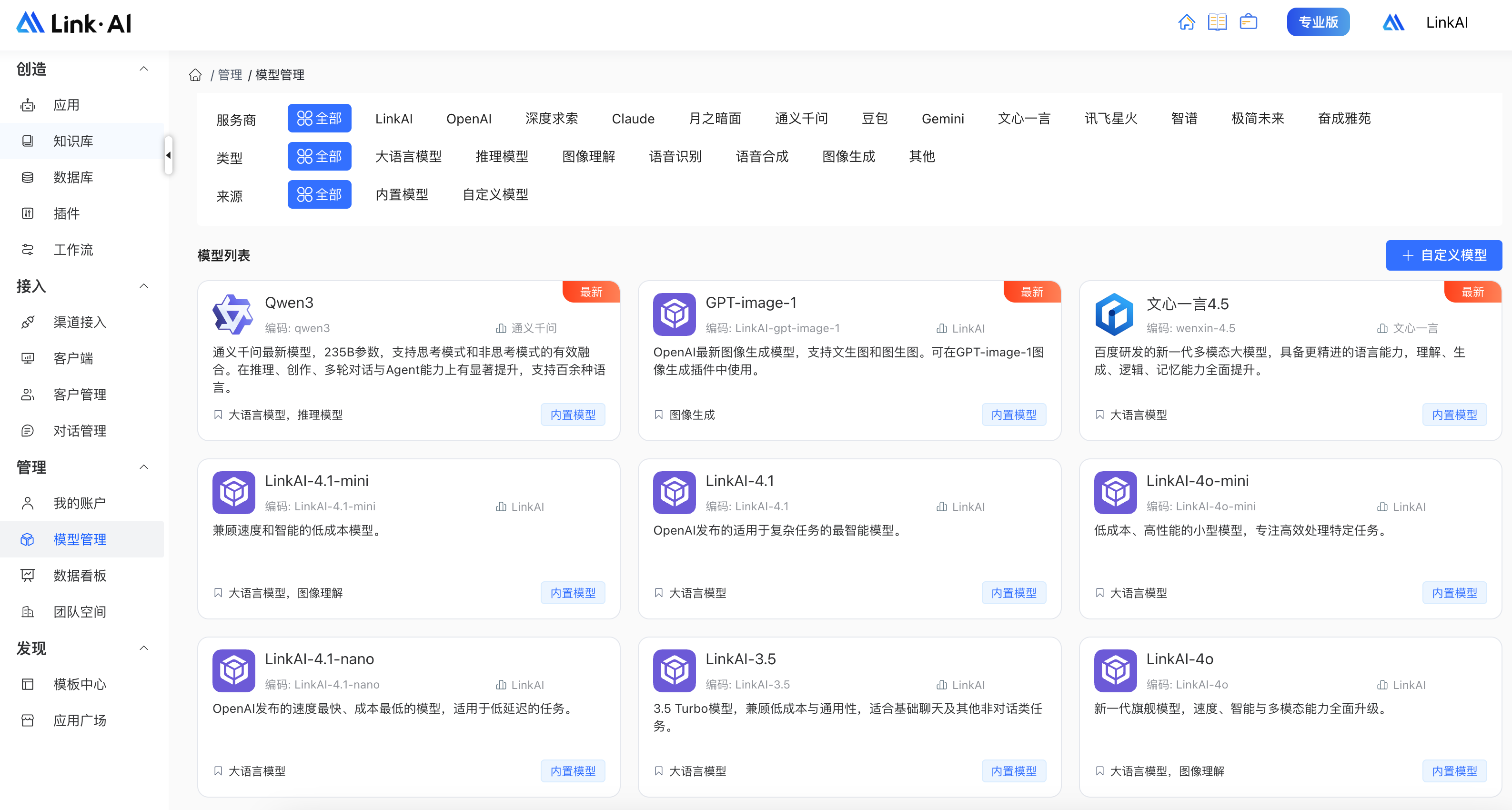Open the LinkAI-4.1-nano model card
Image resolution: width=1512 pixels, height=810 pixels.
409,717
